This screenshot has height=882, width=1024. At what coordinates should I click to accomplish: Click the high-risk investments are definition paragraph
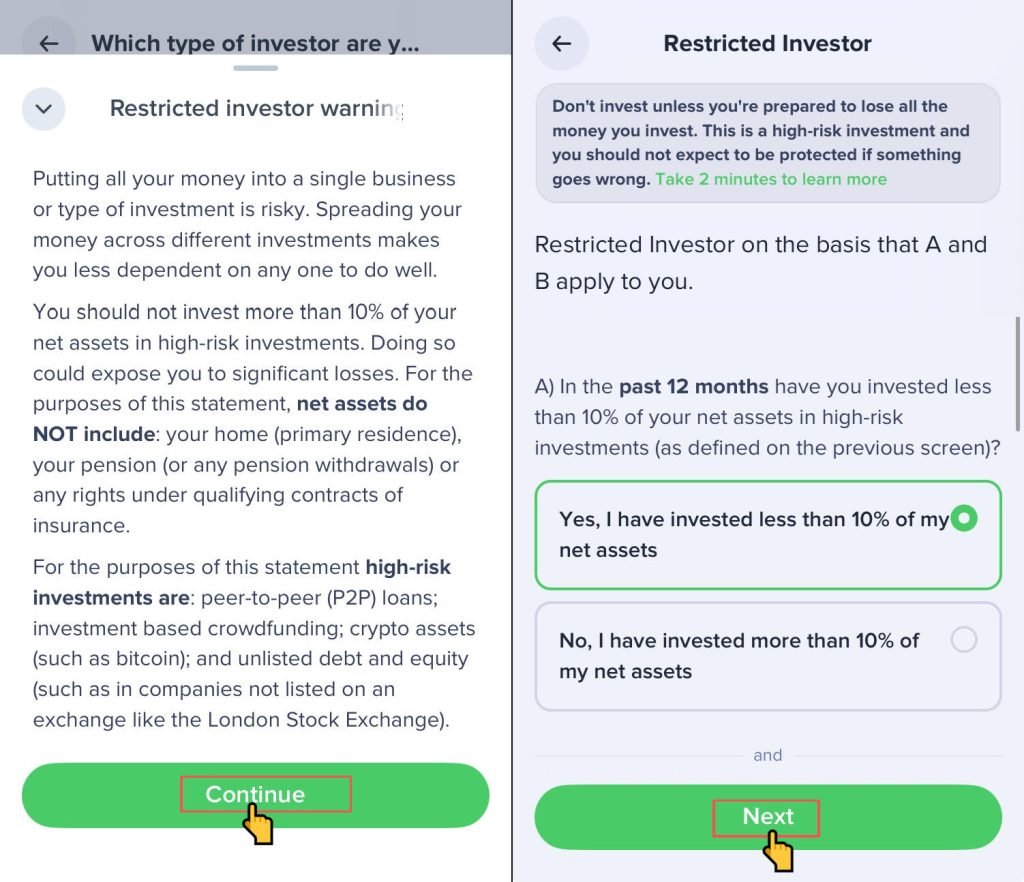pyautogui.click(x=254, y=643)
